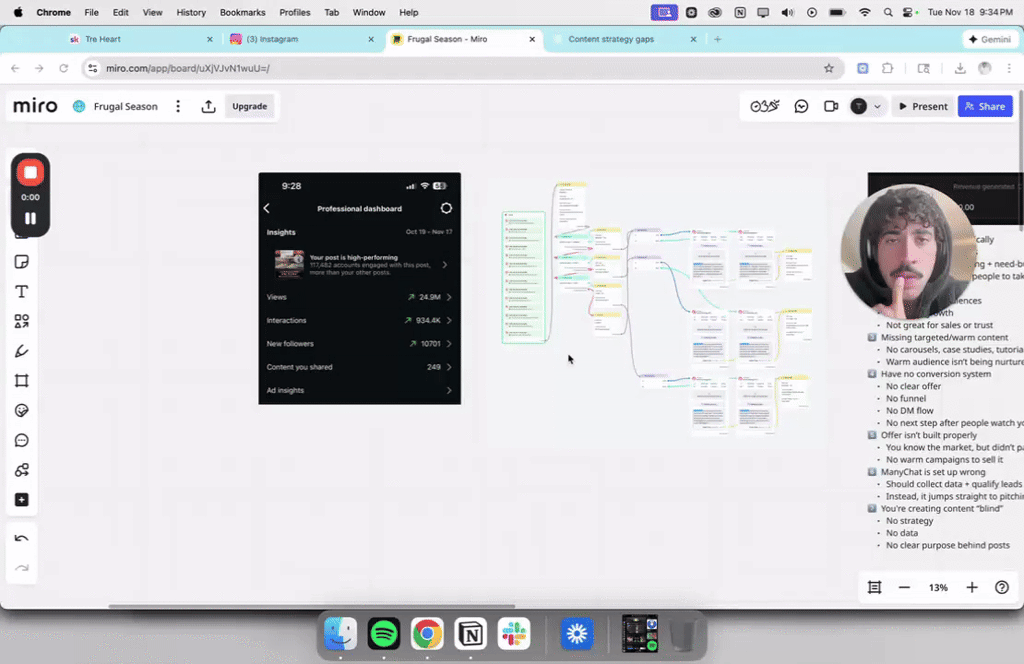Open the reactions and timer tools

tap(765, 106)
